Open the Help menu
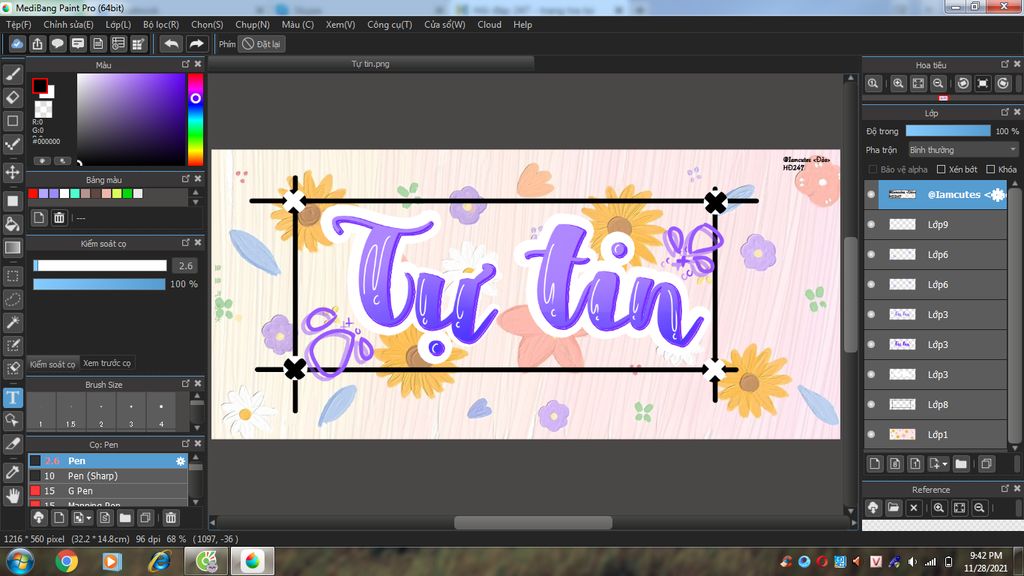1024x576 pixels. click(x=522, y=24)
